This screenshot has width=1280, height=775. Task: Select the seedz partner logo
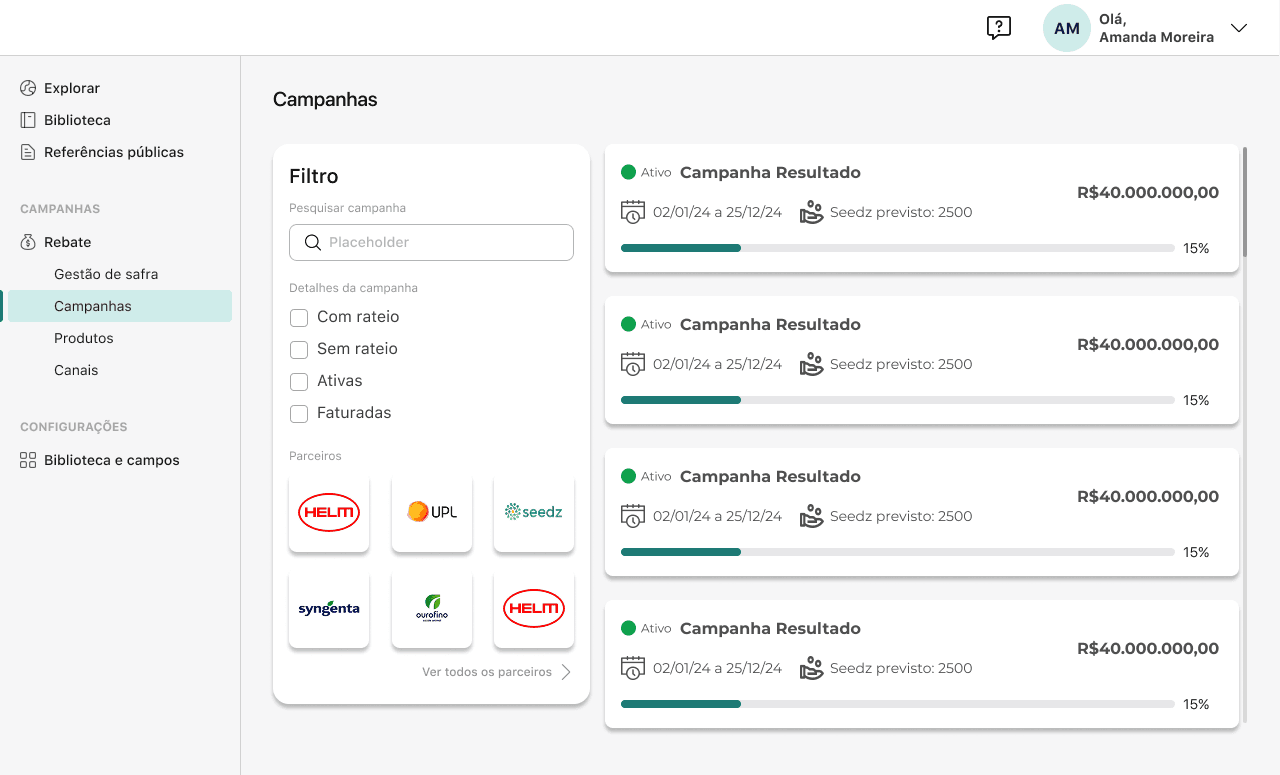[534, 512]
